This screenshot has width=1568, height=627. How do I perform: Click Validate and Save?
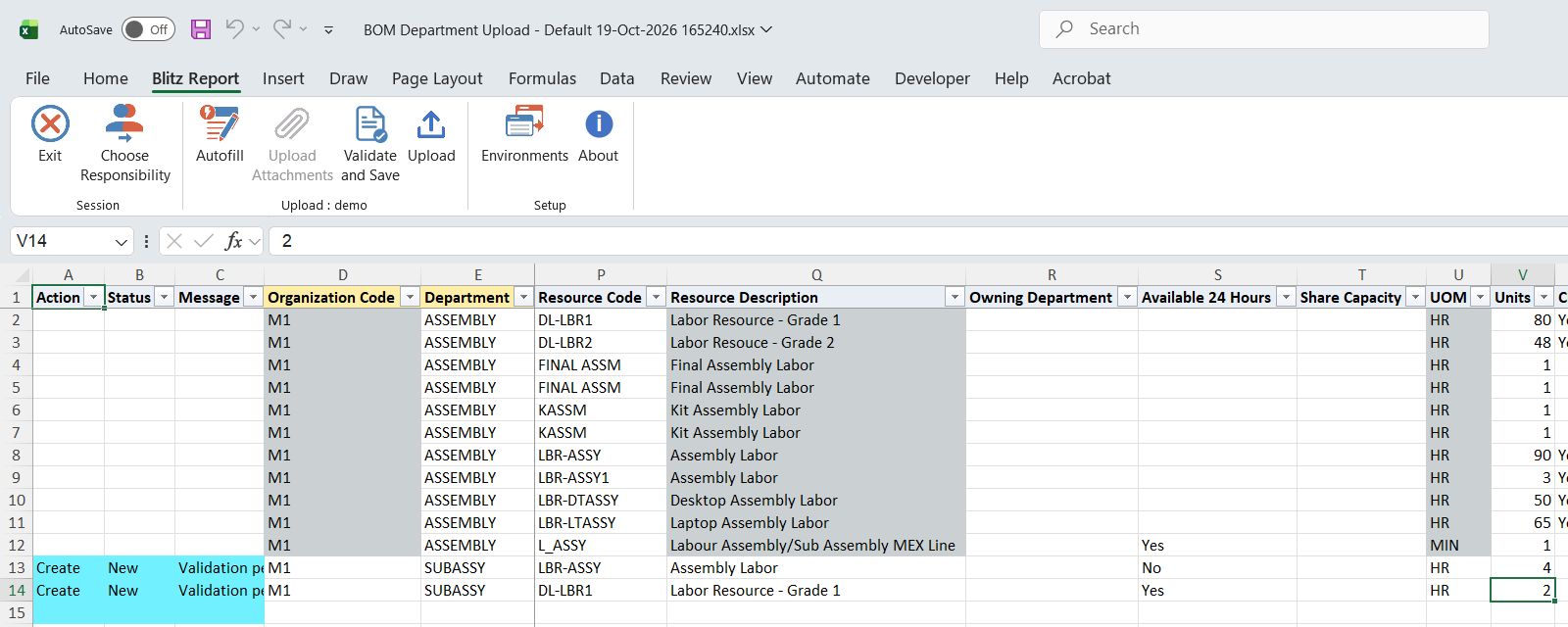370,144
